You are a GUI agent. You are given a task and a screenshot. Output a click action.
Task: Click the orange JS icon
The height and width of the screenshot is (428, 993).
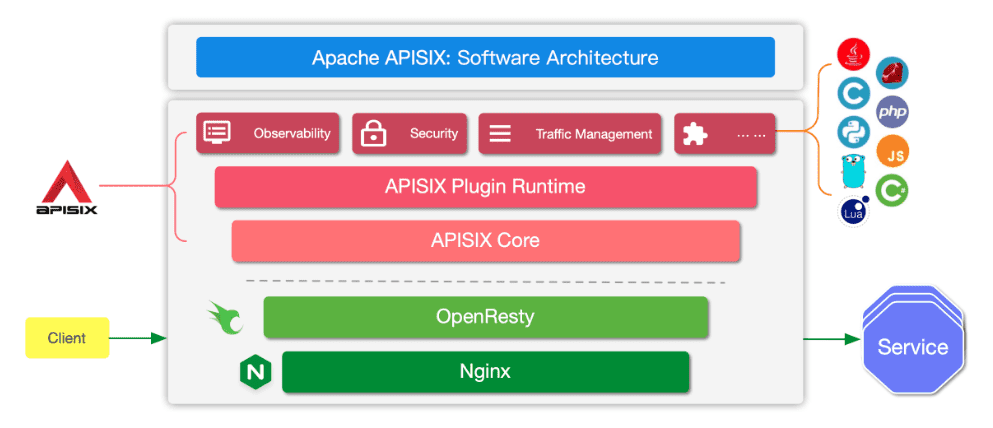(x=892, y=151)
